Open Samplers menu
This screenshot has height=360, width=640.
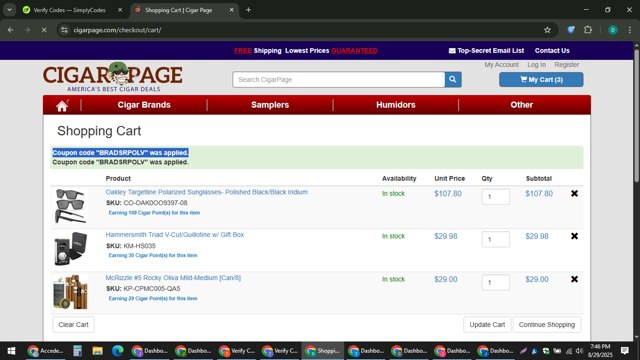(x=270, y=105)
